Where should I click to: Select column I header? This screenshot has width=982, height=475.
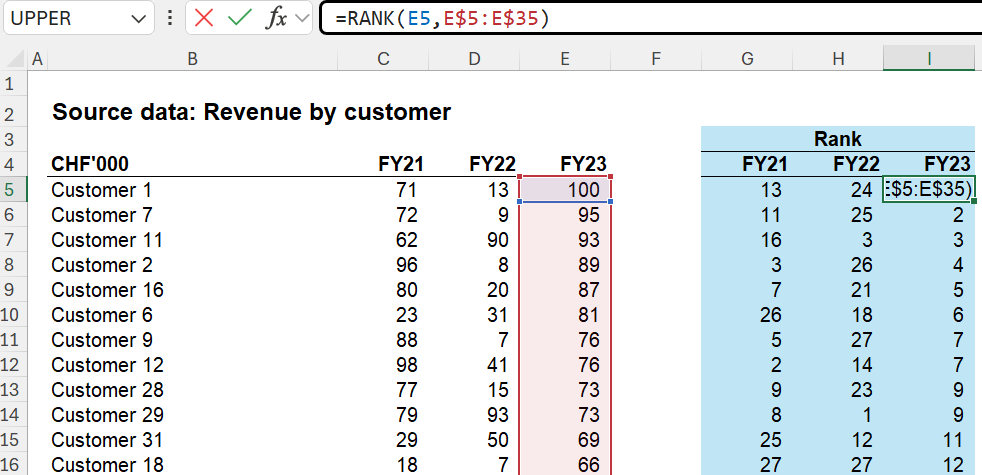coord(929,59)
